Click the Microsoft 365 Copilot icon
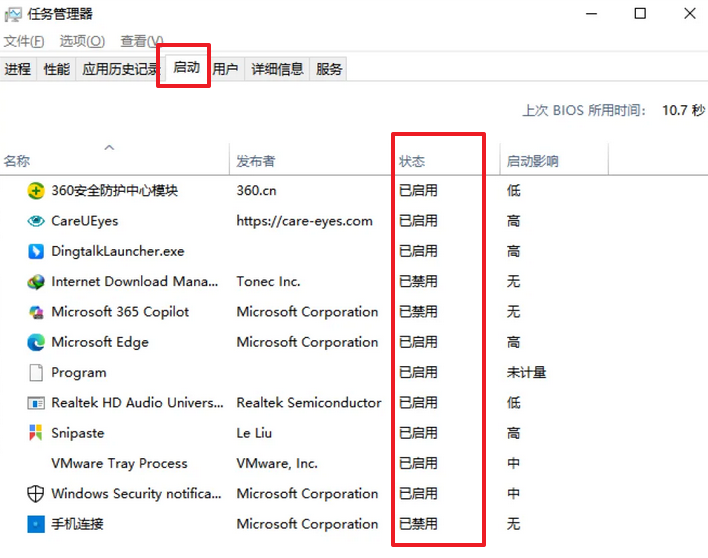Viewport: 708px width, 558px height. coord(36,312)
